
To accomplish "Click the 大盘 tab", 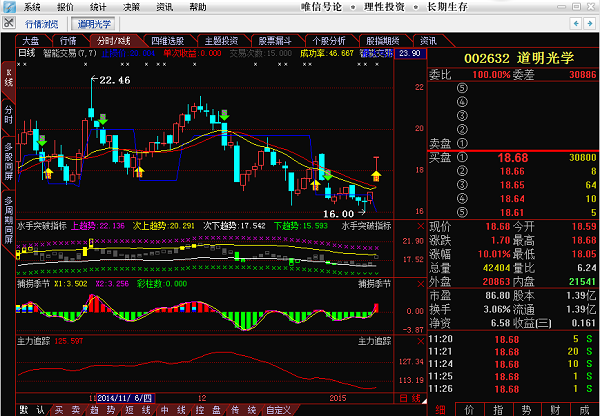I will (30, 41).
